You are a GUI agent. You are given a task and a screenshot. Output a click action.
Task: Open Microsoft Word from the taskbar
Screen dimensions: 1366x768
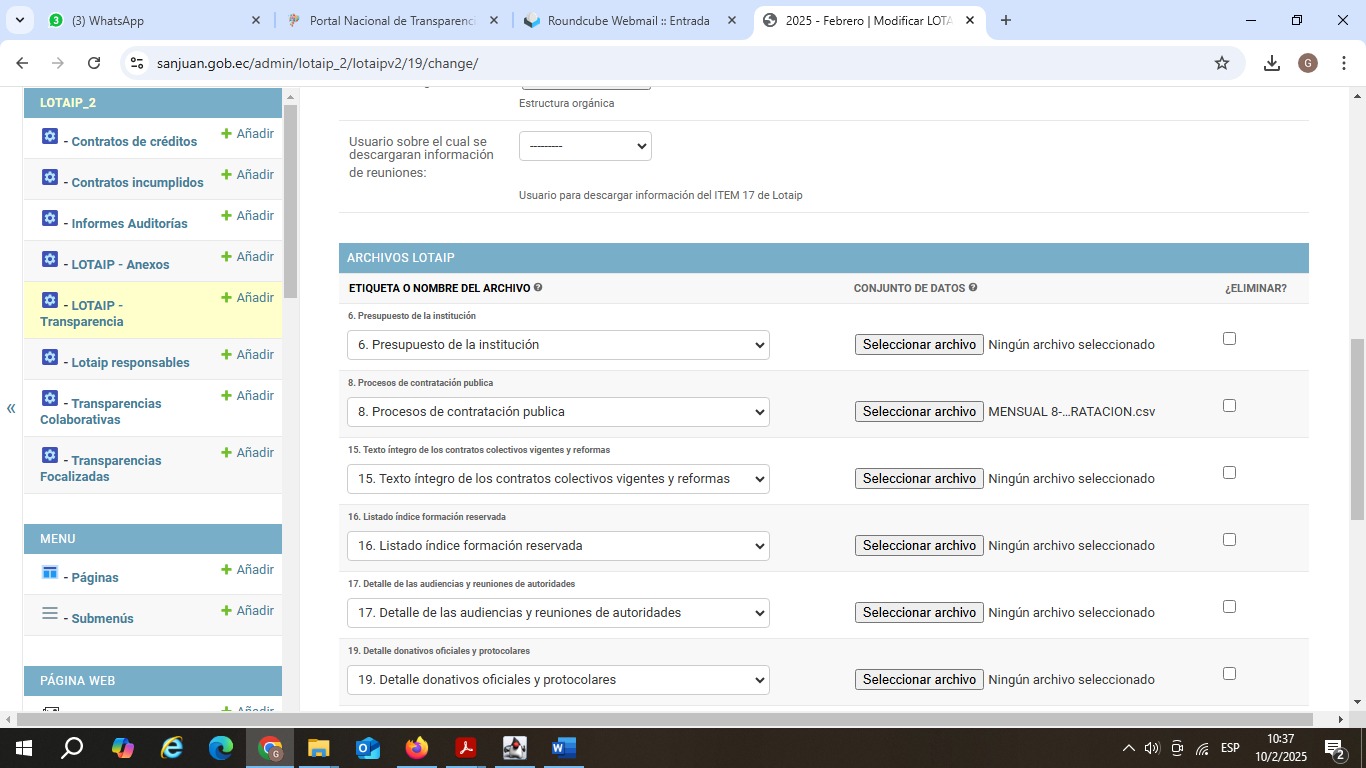coord(563,748)
